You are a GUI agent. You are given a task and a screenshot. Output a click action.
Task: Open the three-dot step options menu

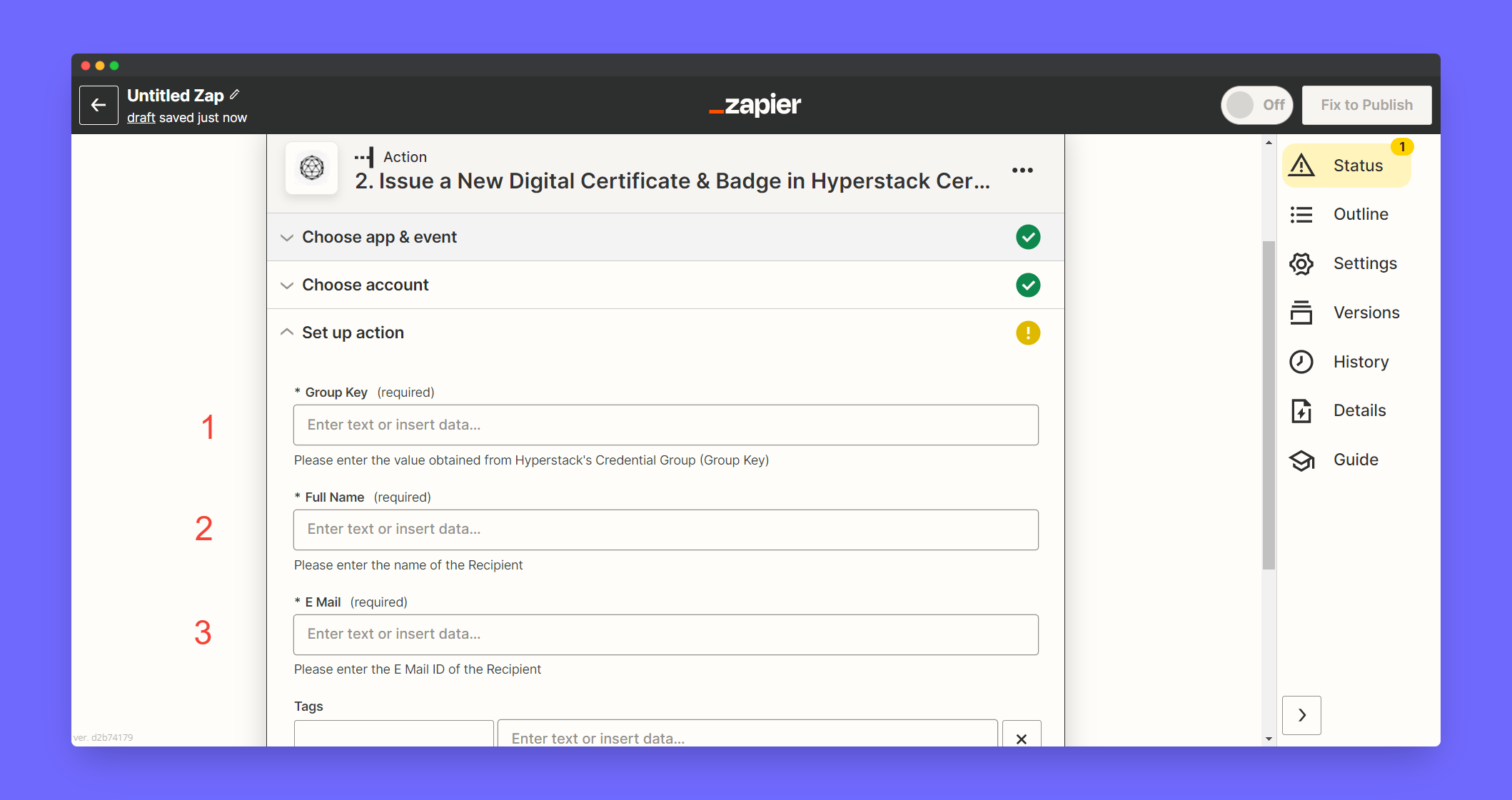click(1022, 170)
